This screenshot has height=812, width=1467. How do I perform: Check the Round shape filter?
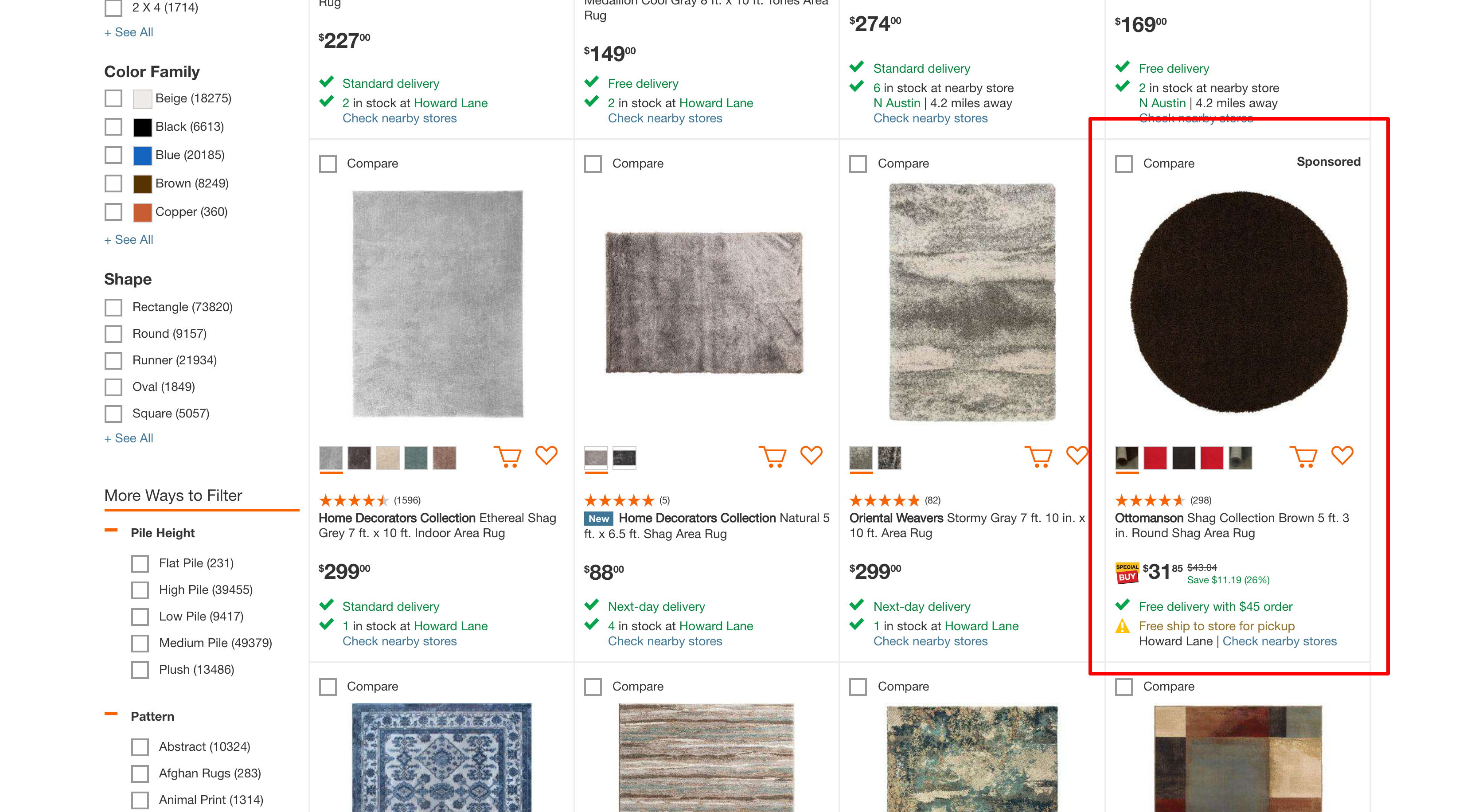click(113, 334)
